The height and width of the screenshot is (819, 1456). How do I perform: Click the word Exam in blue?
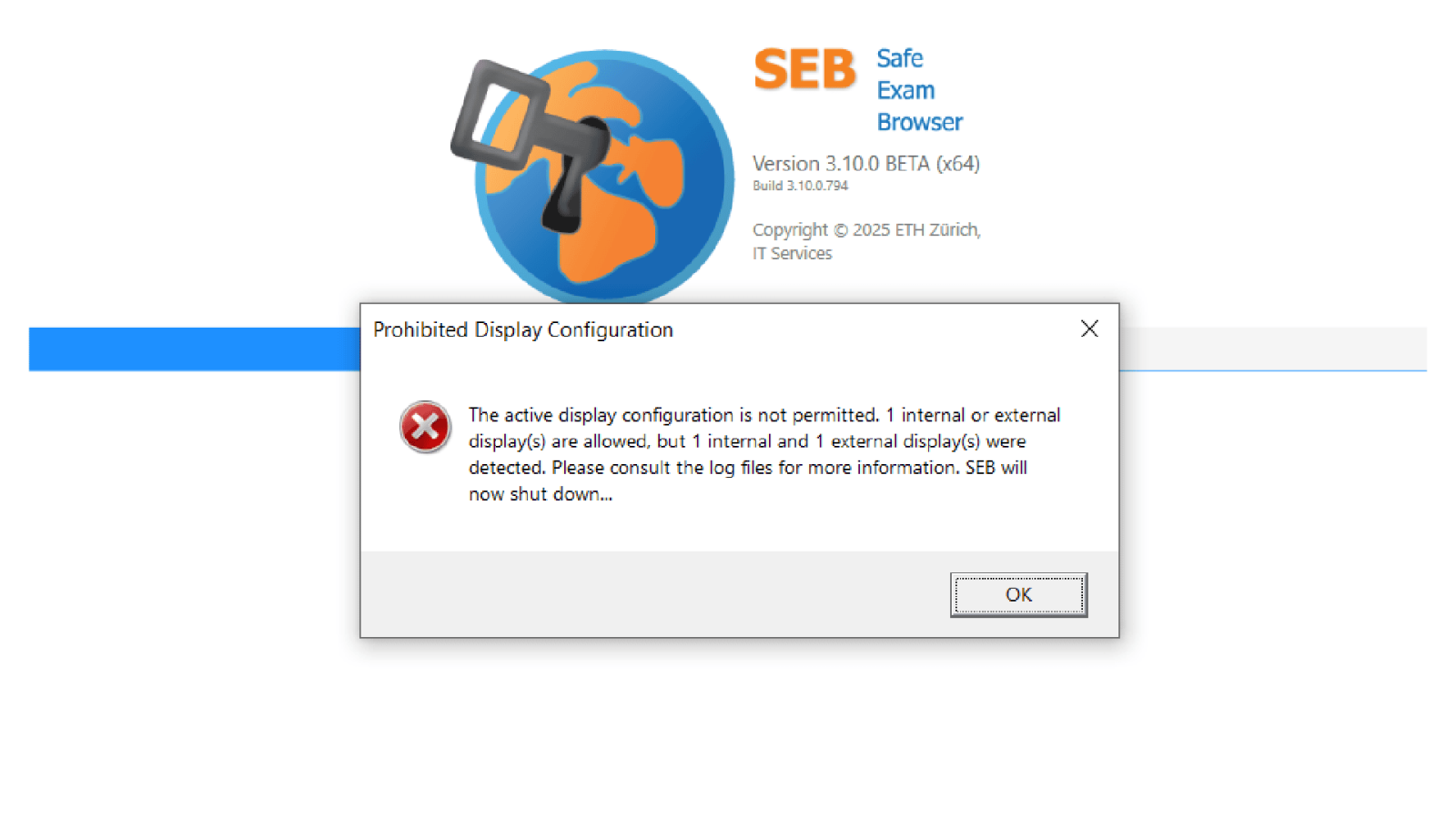[905, 90]
